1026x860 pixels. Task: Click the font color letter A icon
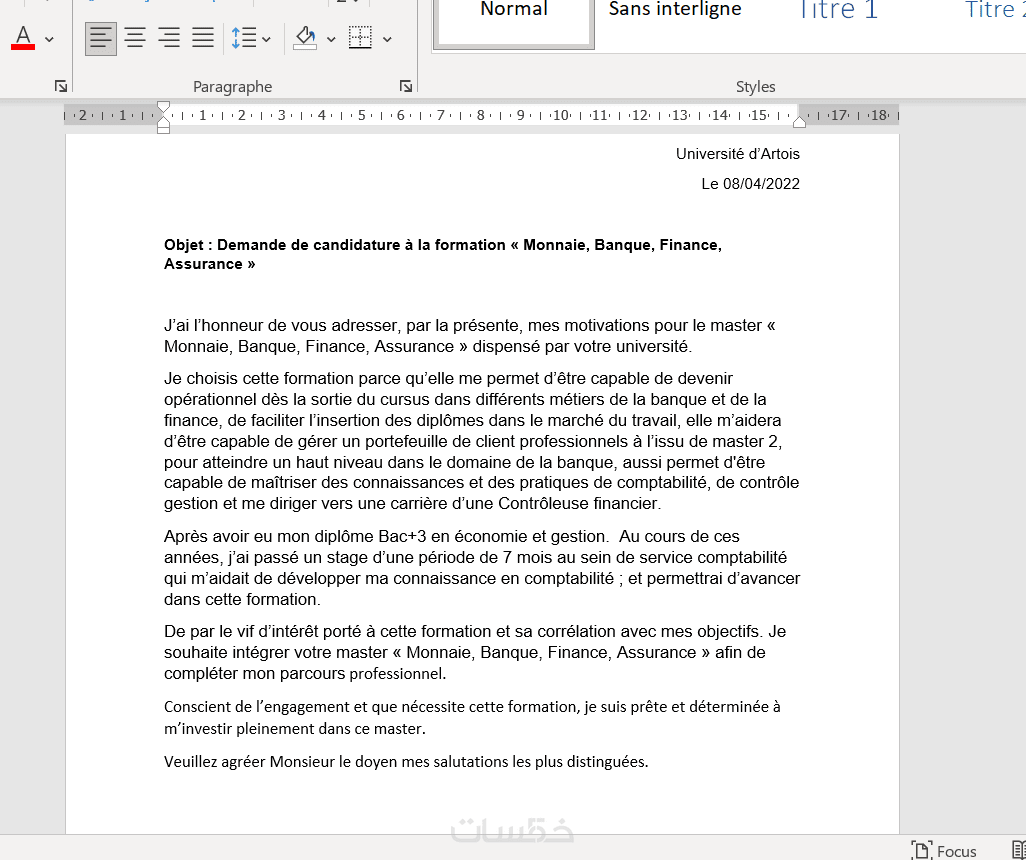click(x=23, y=38)
